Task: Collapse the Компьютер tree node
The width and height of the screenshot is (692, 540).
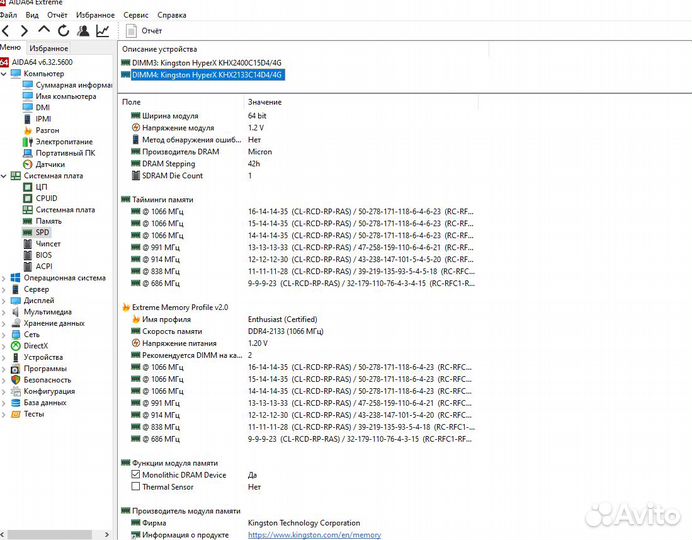Action: (4, 74)
